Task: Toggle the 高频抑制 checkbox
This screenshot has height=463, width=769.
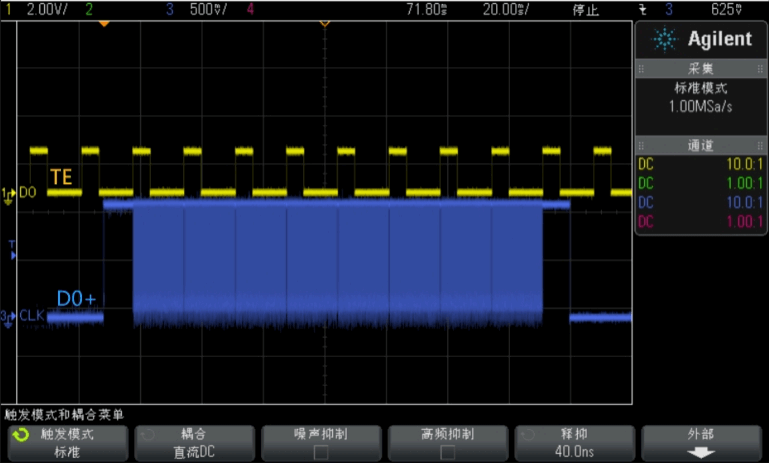Action: (449, 451)
